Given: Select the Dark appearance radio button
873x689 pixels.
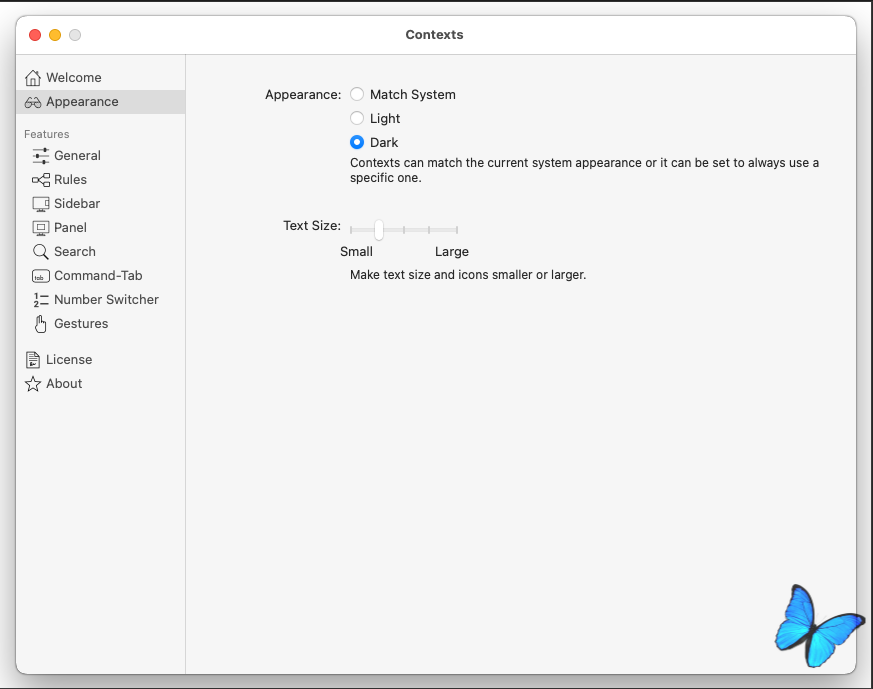Looking at the screenshot, I should (357, 142).
